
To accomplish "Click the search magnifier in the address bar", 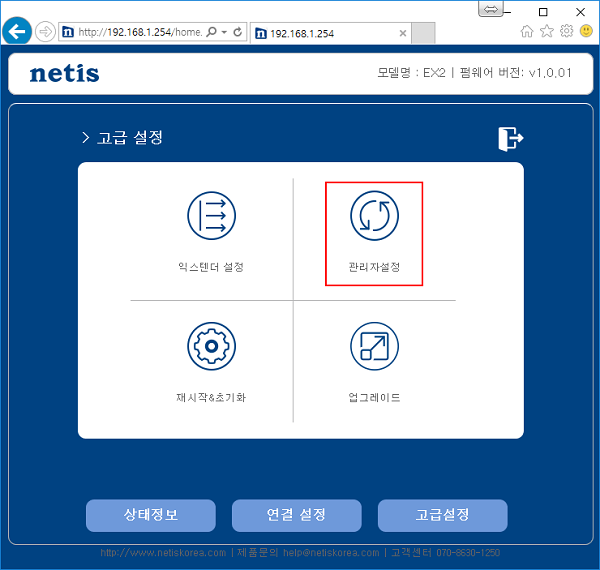I will [x=211, y=32].
